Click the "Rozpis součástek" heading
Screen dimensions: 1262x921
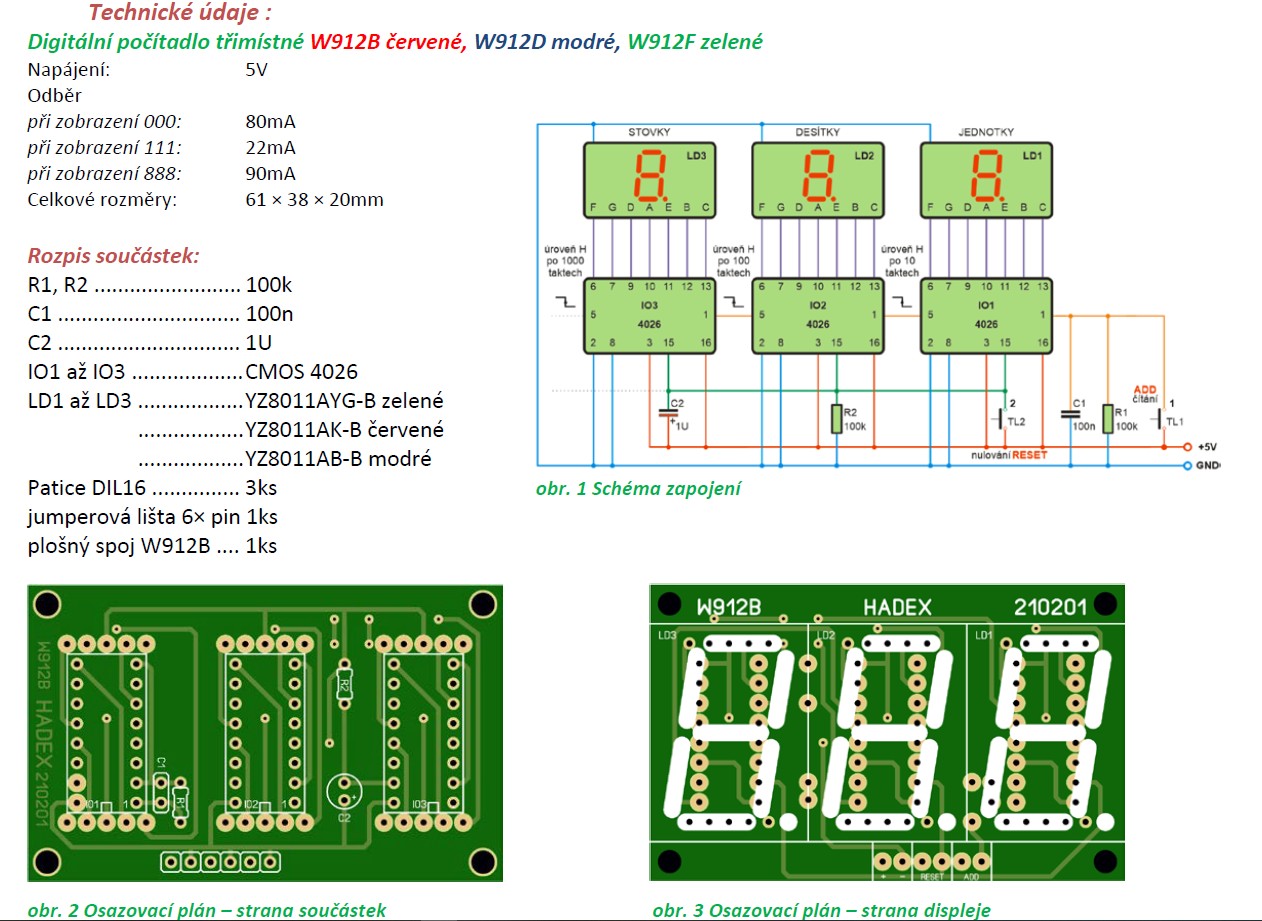pos(114,255)
